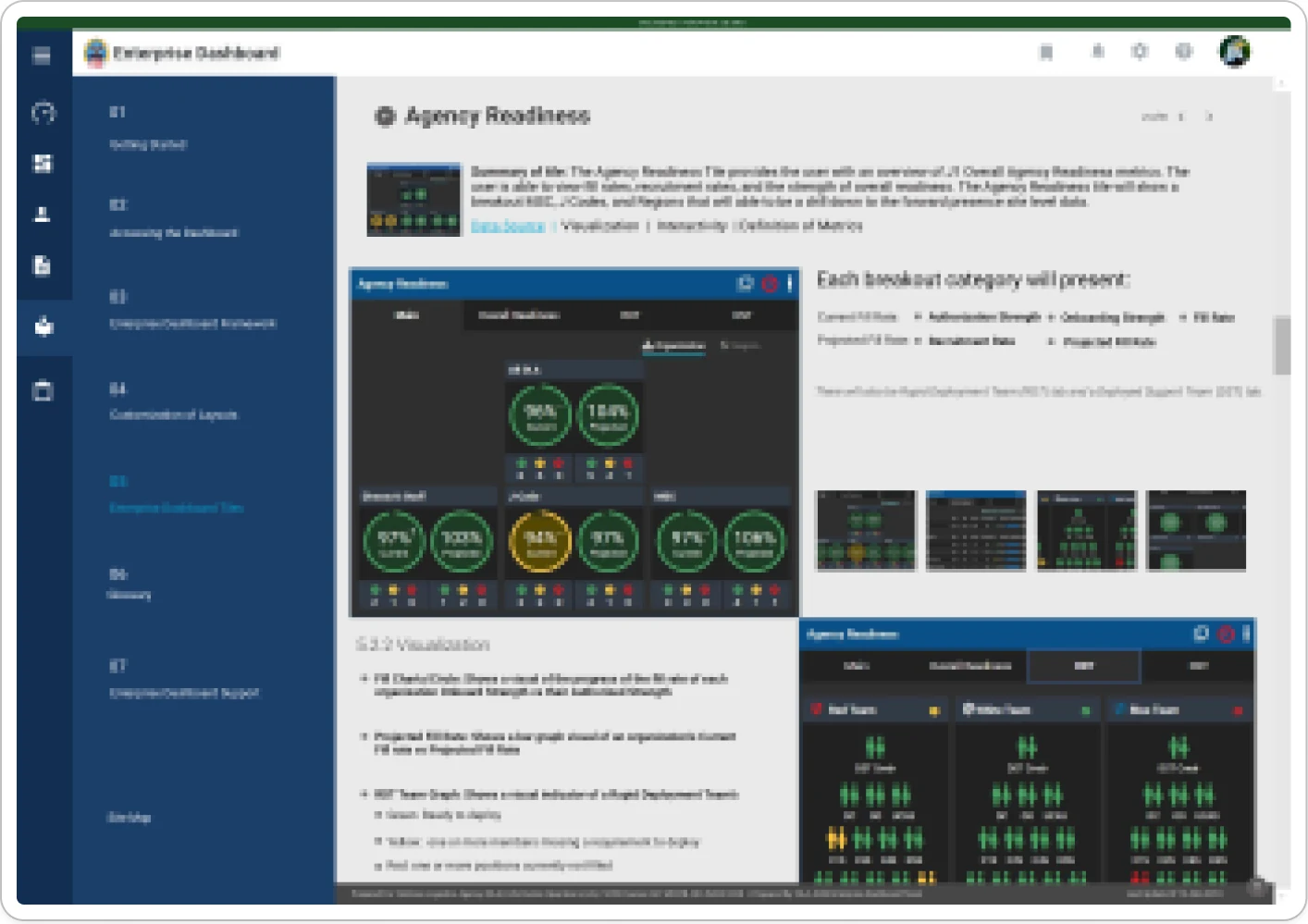Viewport: 1308px width, 924px height.
Task: Switch to Organization view in the upper tile
Action: (x=674, y=346)
